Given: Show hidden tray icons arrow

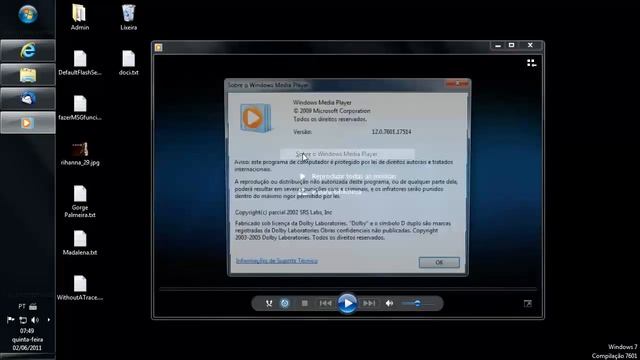Looking at the screenshot, I should pyautogui.click(x=49, y=320).
